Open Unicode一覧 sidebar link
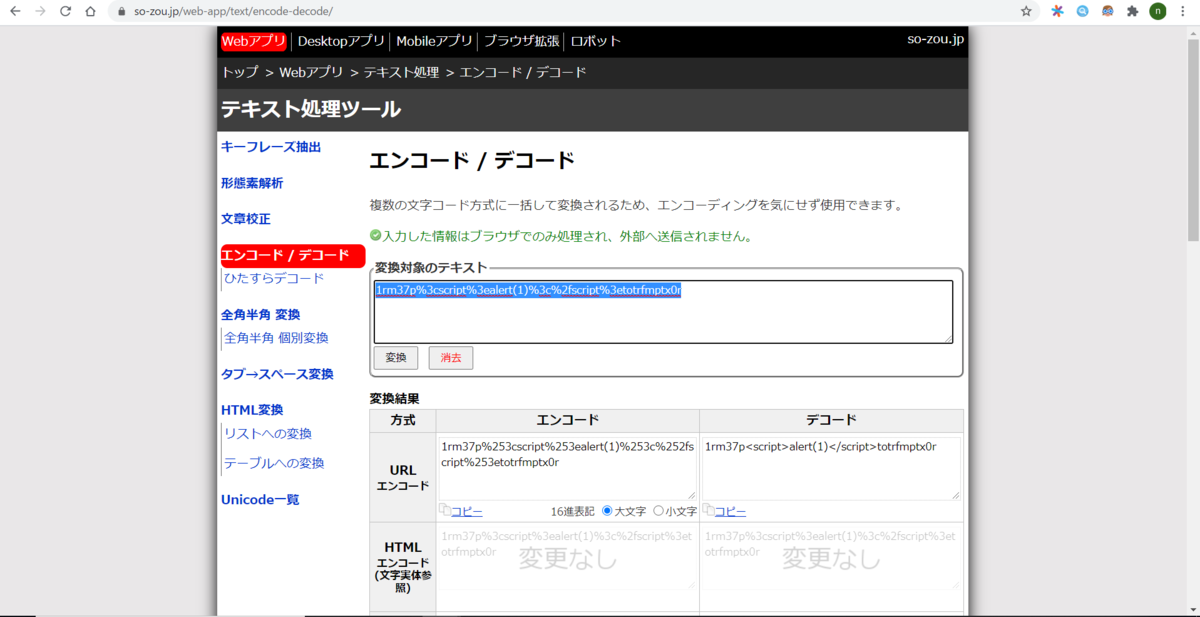The image size is (1200, 617). click(x=260, y=499)
